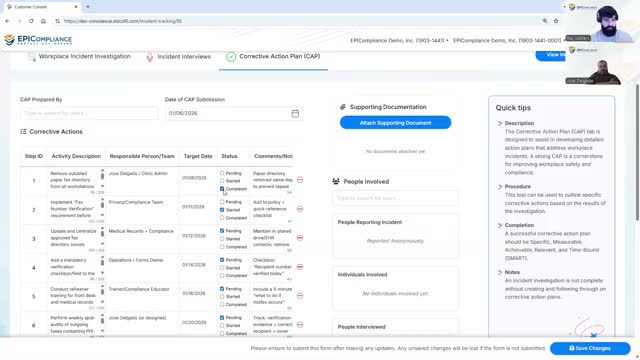The height and width of the screenshot is (360, 640).
Task: Go back in browser history
Action: point(7,21)
